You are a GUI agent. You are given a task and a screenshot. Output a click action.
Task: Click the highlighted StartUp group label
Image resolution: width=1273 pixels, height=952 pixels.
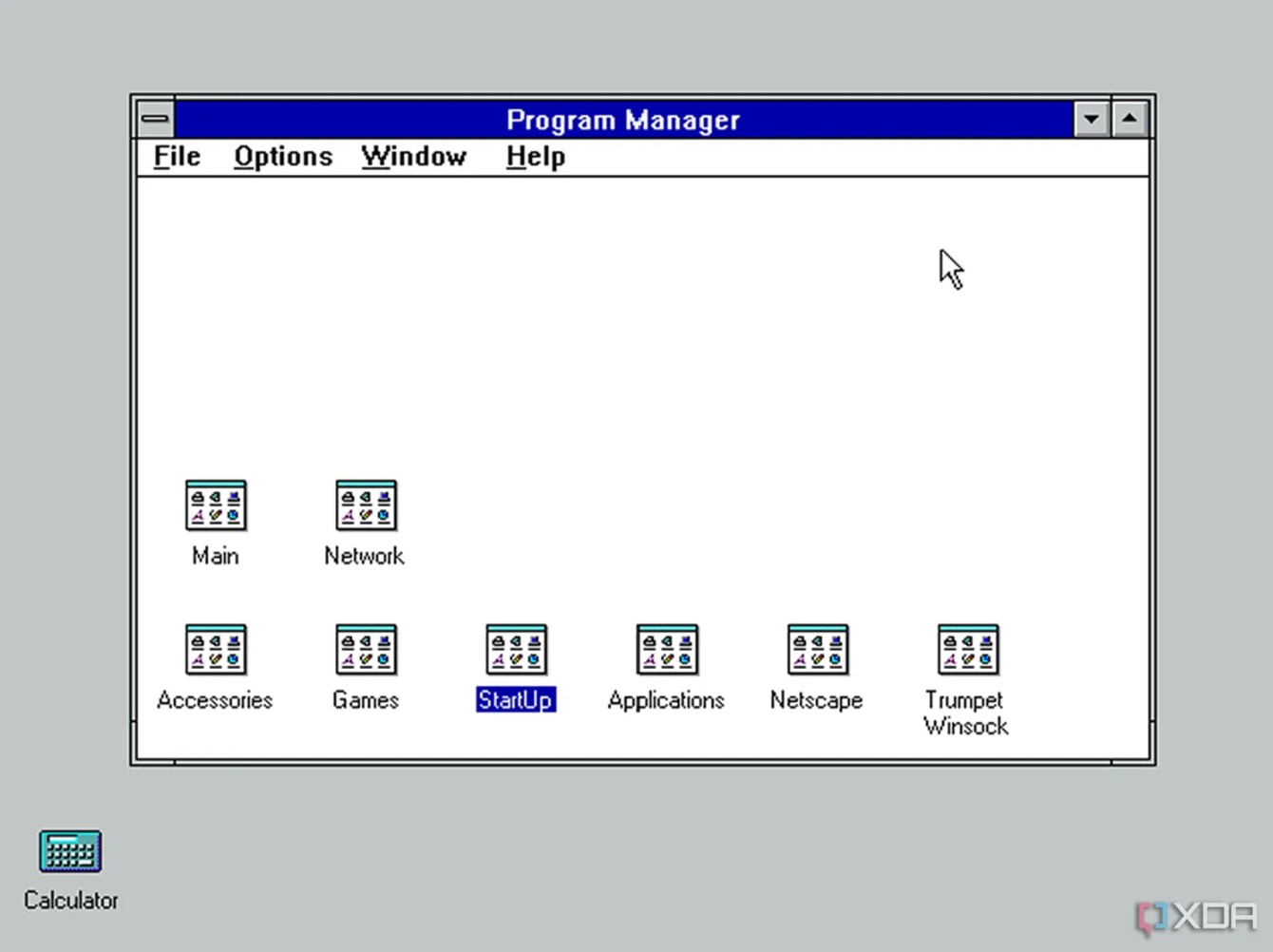click(x=516, y=699)
